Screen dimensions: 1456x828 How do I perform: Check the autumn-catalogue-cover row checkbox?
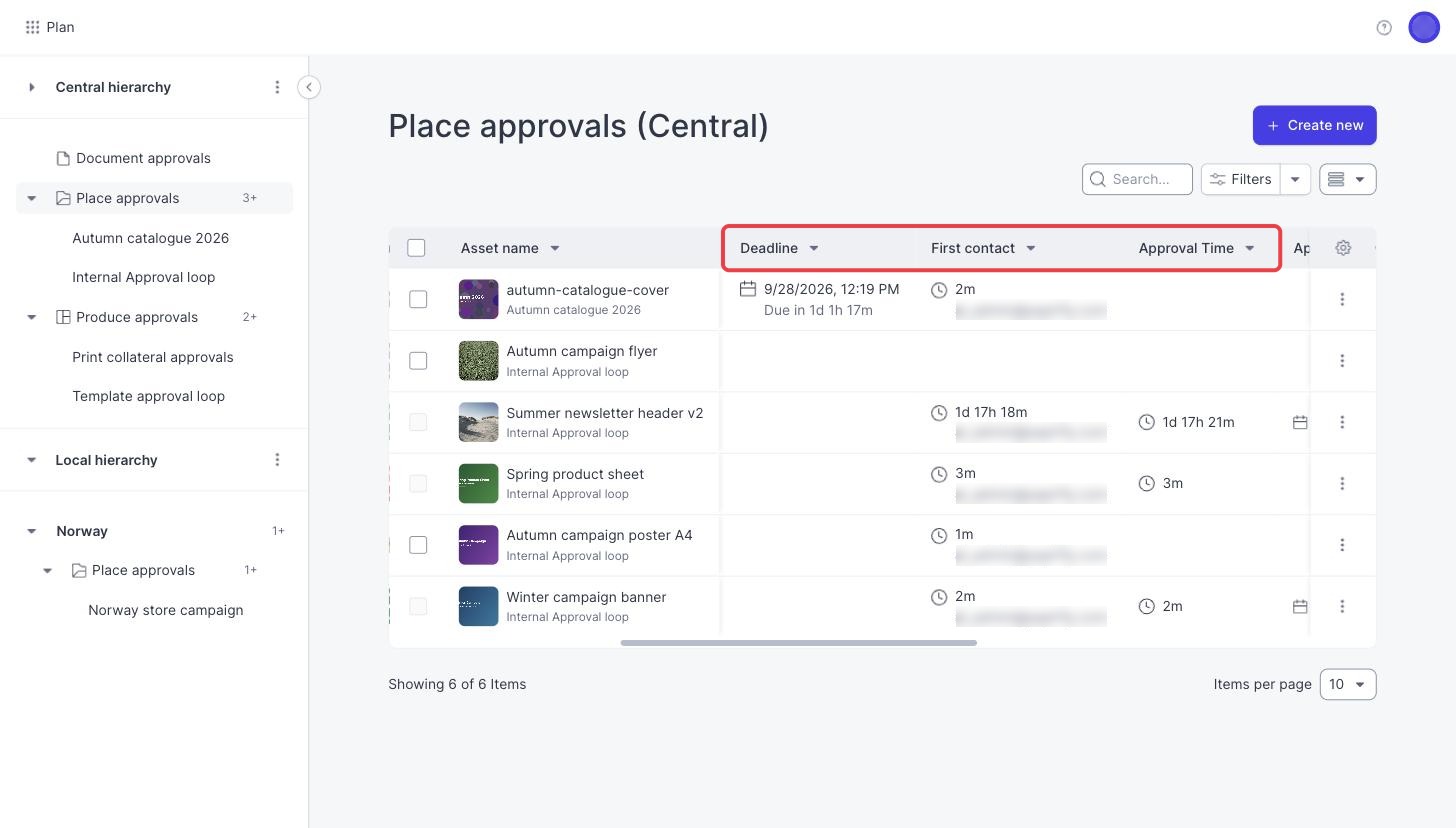point(418,299)
